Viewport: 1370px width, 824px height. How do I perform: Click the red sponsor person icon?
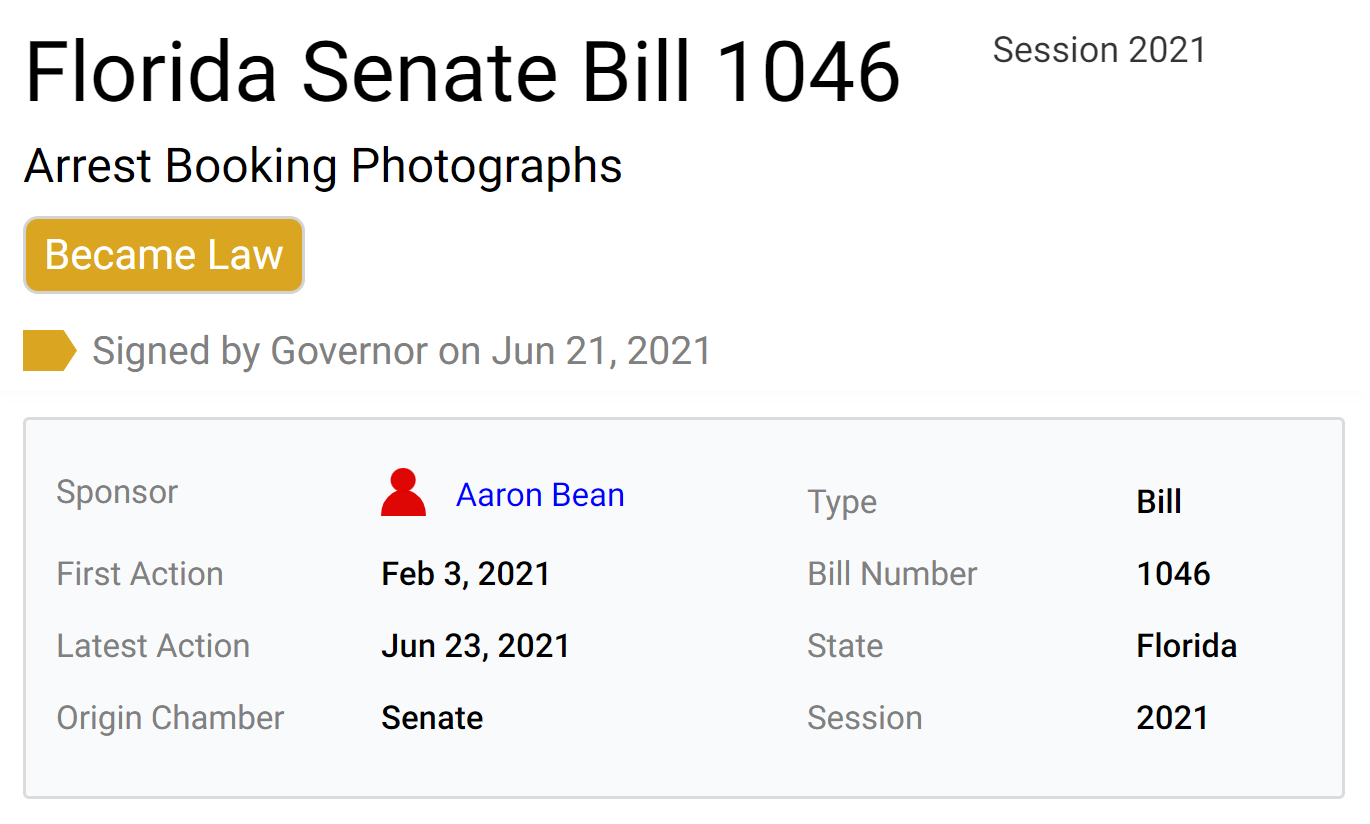[x=403, y=493]
